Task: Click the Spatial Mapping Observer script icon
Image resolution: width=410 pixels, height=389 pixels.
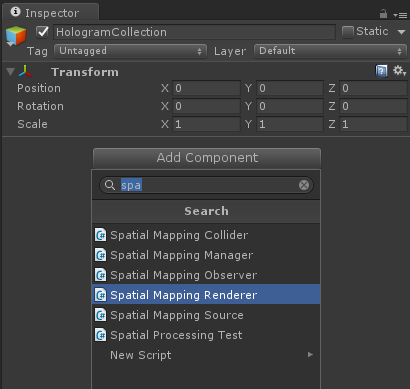Action: pos(100,275)
